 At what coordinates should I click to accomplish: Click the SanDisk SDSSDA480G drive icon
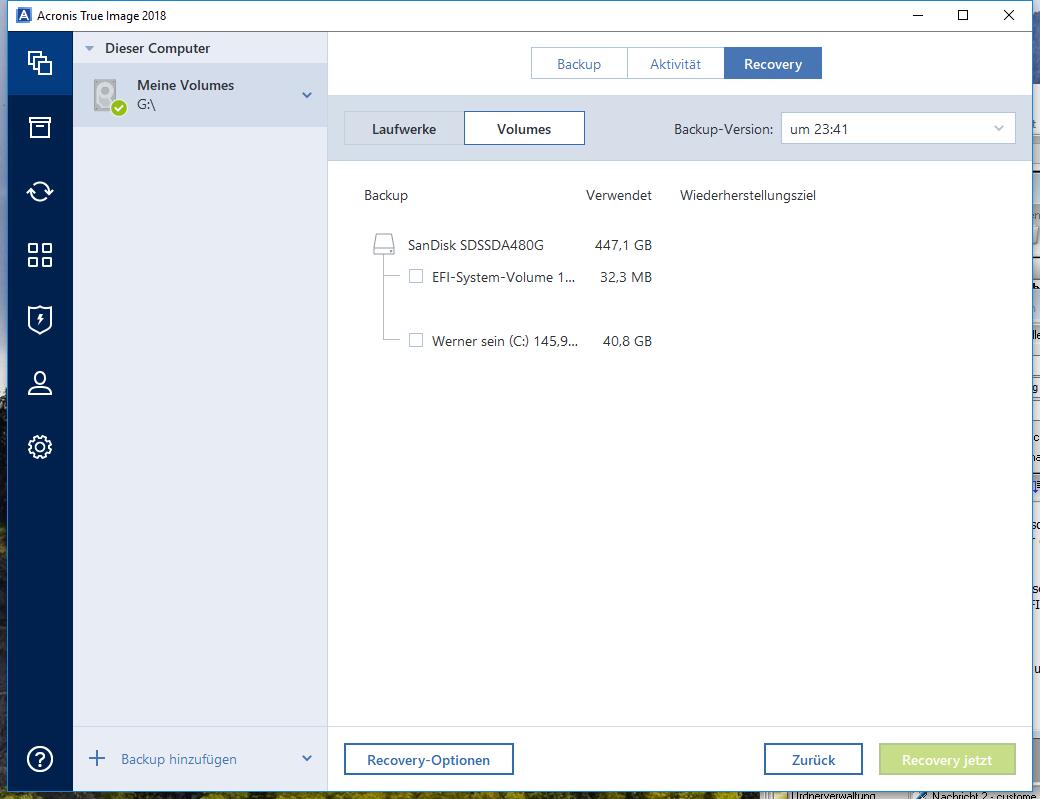click(x=384, y=244)
